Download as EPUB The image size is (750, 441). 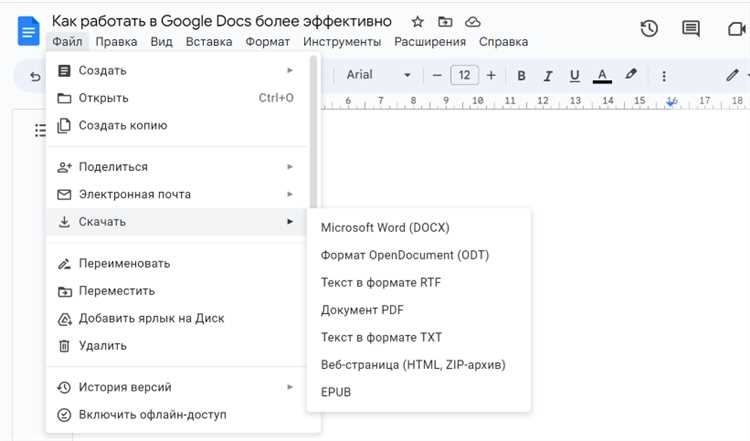tap(419, 392)
